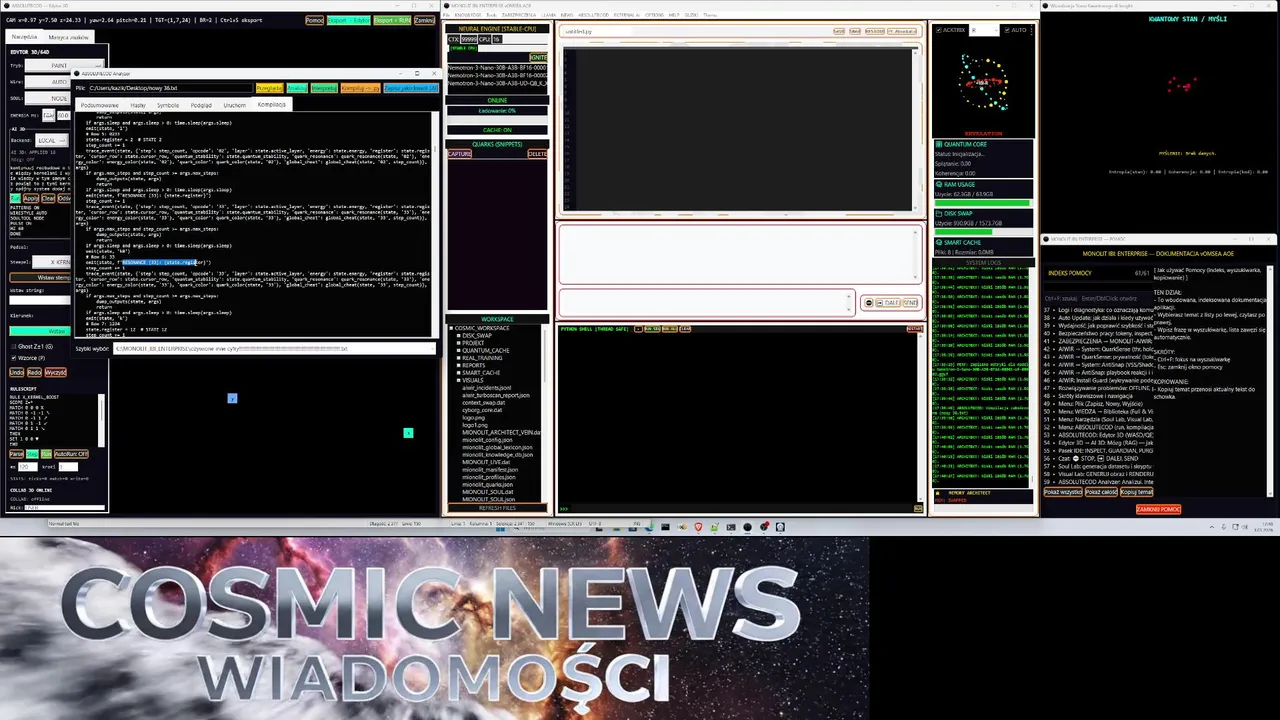Collapse the COSMIC_WORKSPACE root node
The width and height of the screenshot is (1280, 720).
point(451,328)
